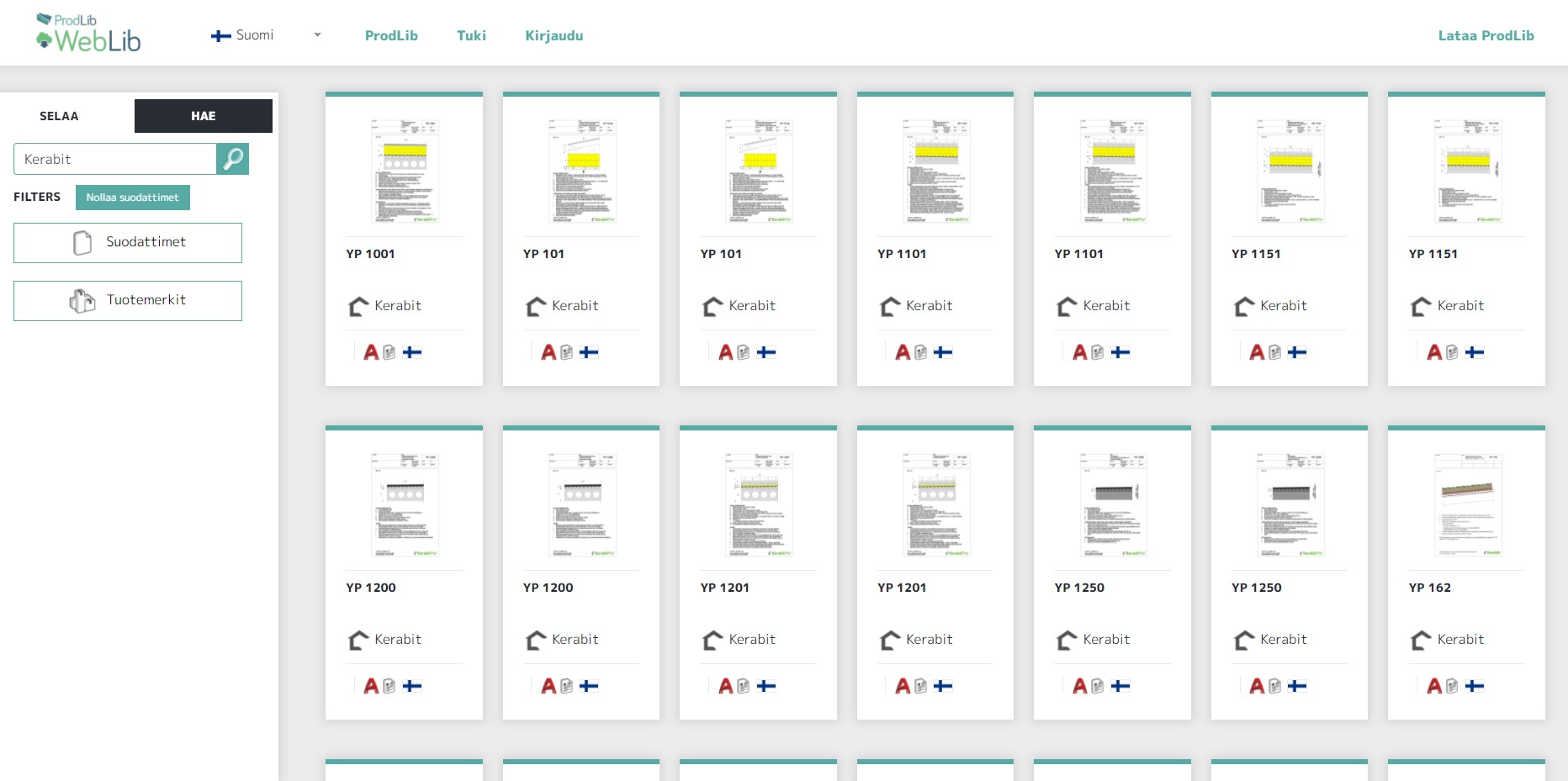Open the YP 162 drawing thumbnail
Image resolution: width=1568 pixels, height=781 pixels.
pyautogui.click(x=1467, y=504)
